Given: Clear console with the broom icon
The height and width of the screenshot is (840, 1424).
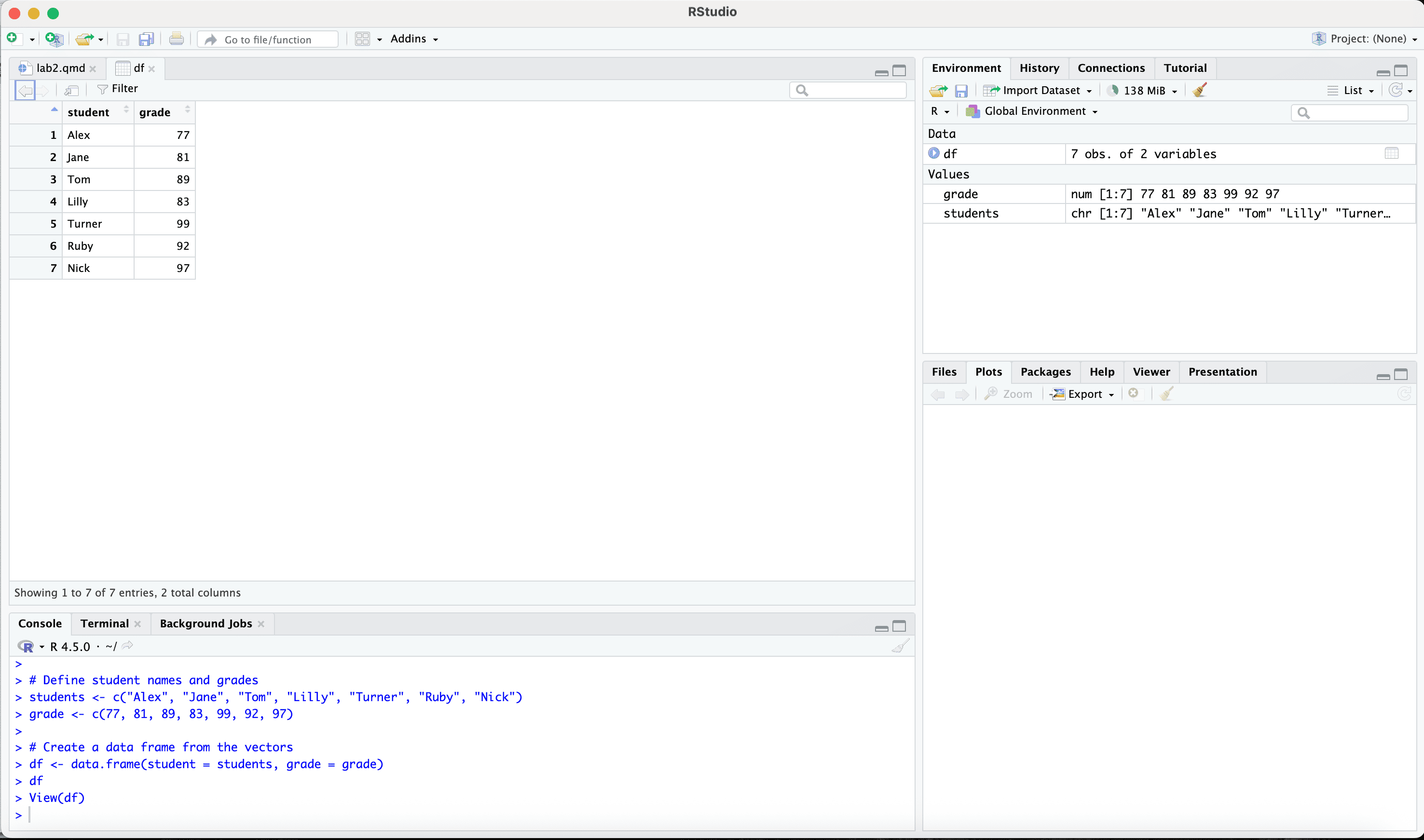Looking at the screenshot, I should click(x=900, y=646).
